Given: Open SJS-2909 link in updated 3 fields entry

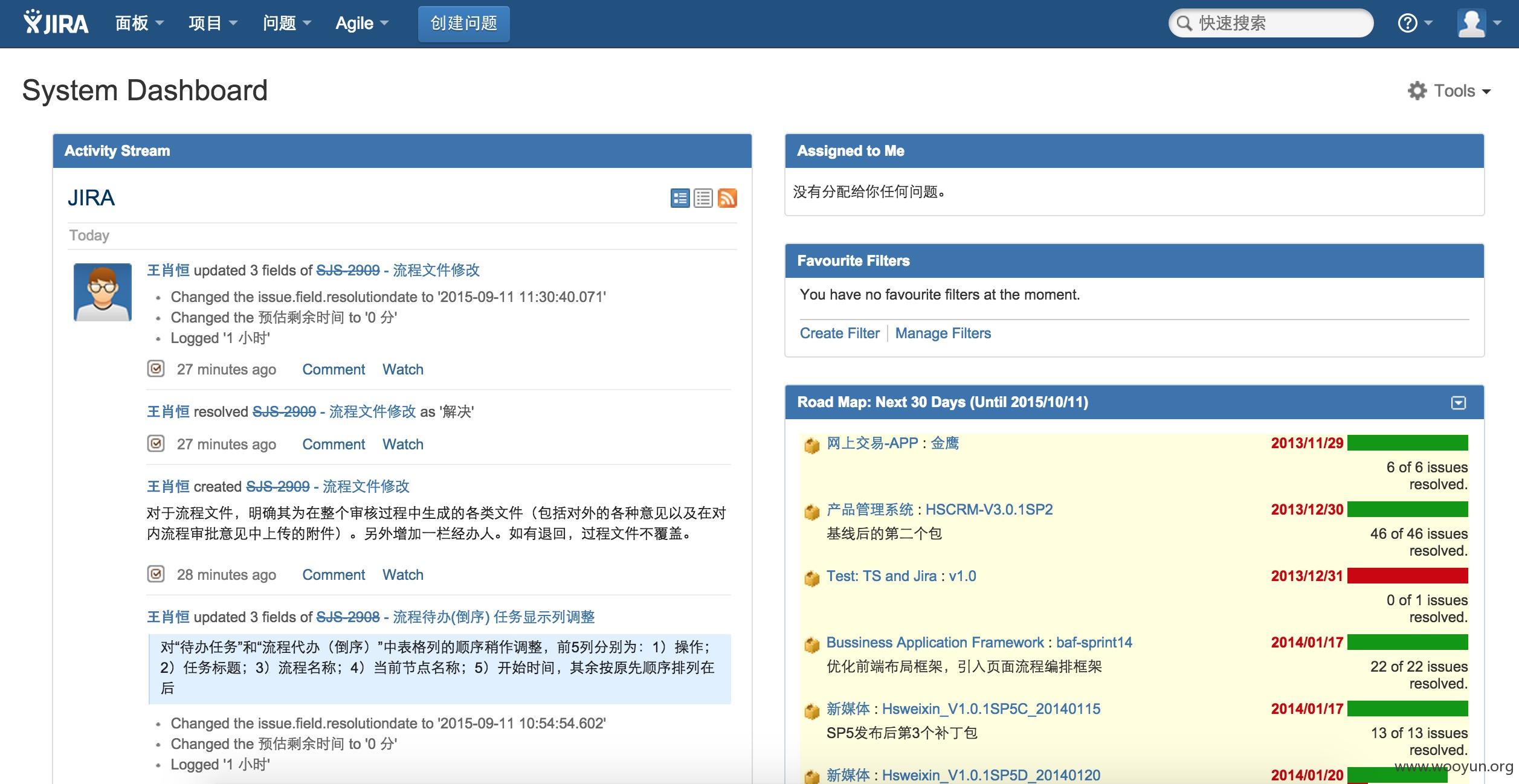Looking at the screenshot, I should [348, 270].
